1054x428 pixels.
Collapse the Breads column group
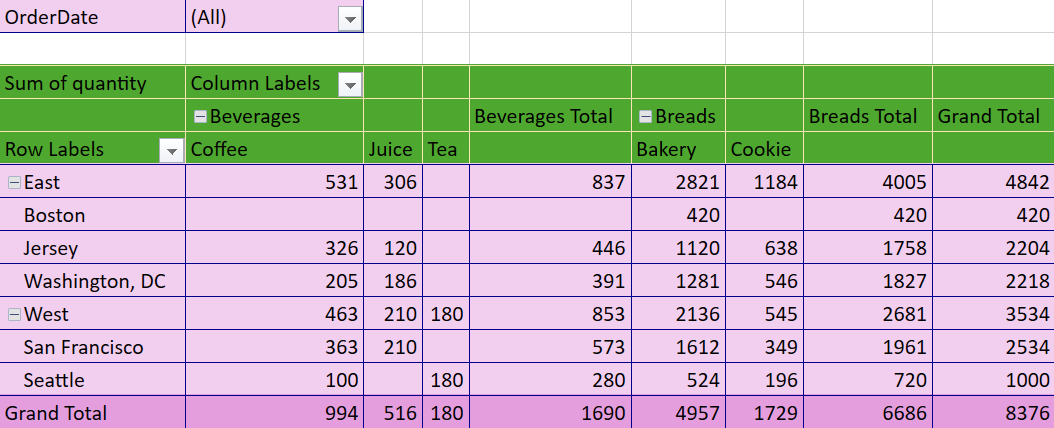(646, 117)
